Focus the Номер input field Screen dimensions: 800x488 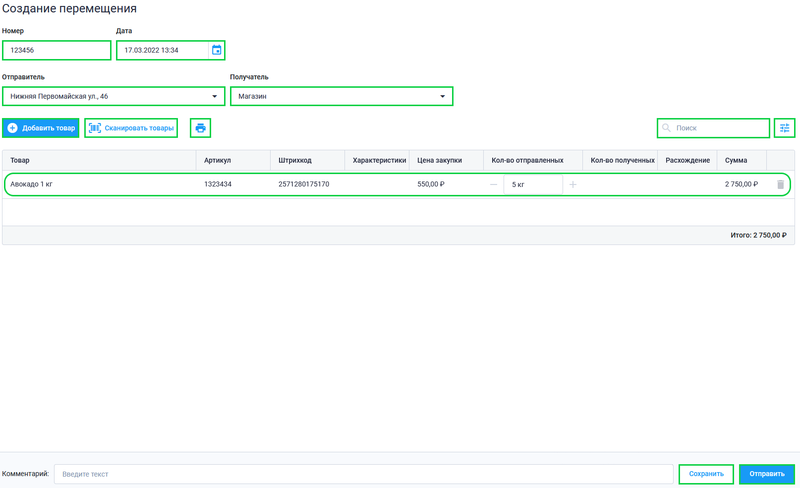[57, 50]
